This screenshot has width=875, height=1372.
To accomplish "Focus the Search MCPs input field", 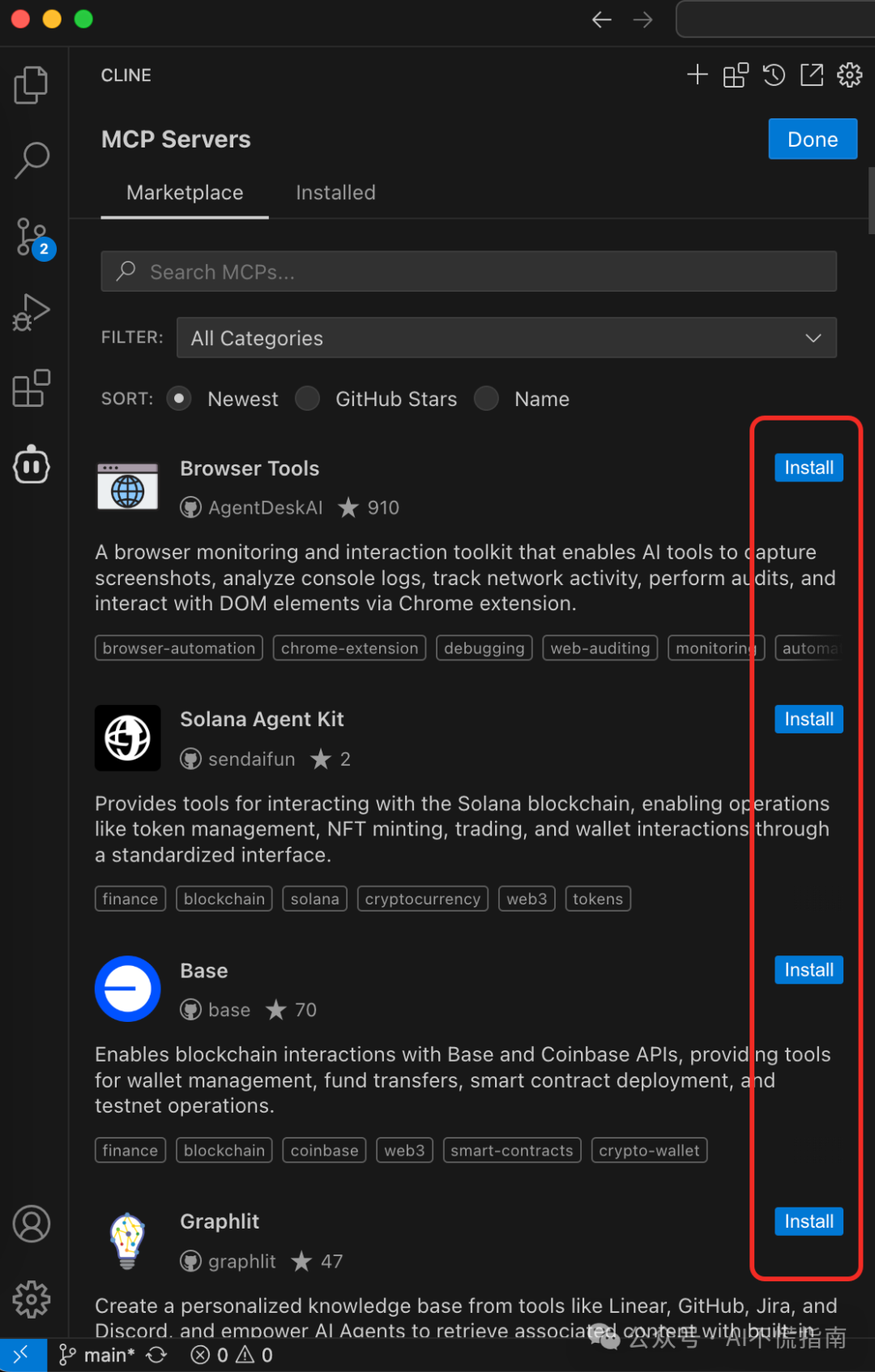I will (468, 271).
